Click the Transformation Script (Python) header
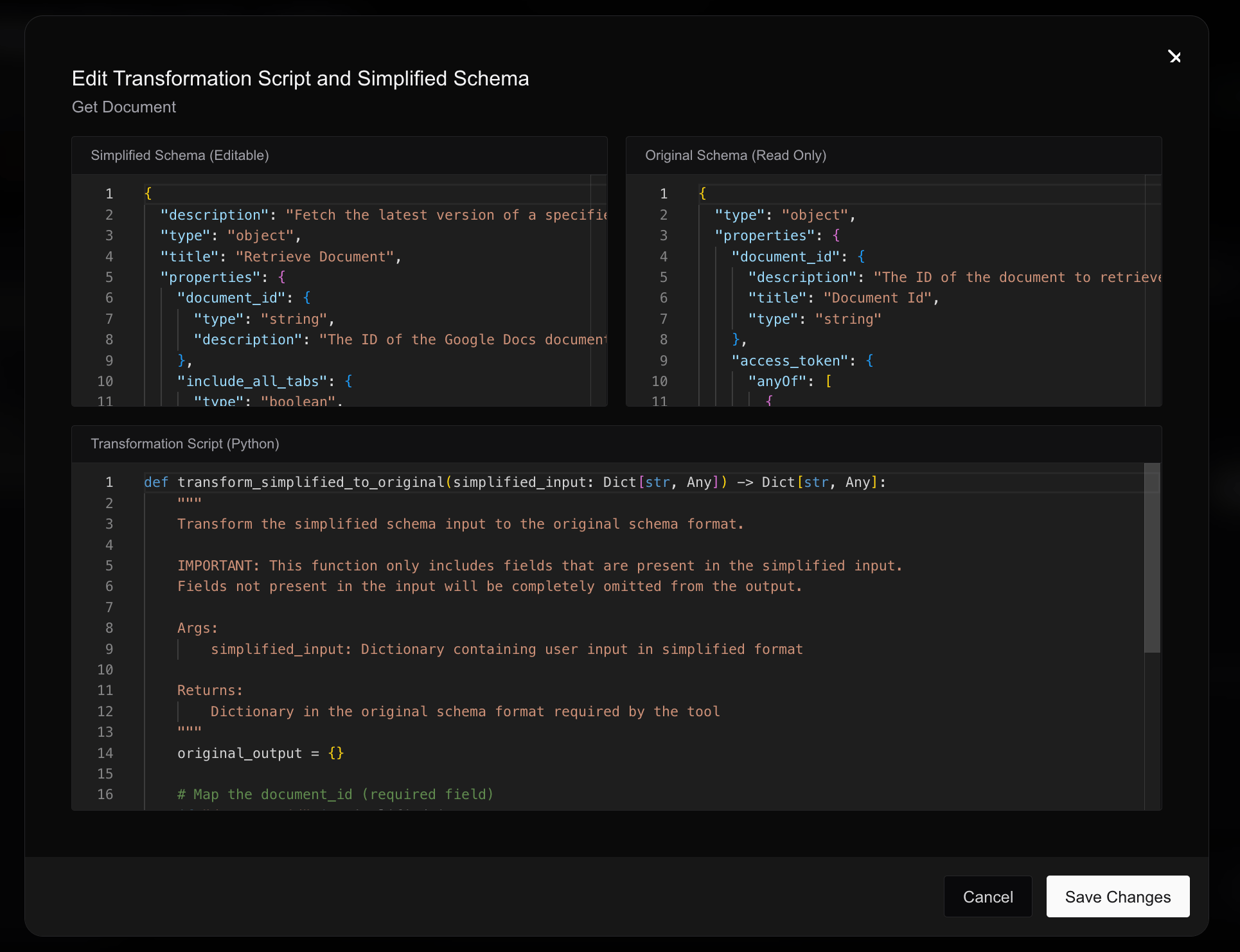Viewport: 1240px width, 952px height. 185,444
